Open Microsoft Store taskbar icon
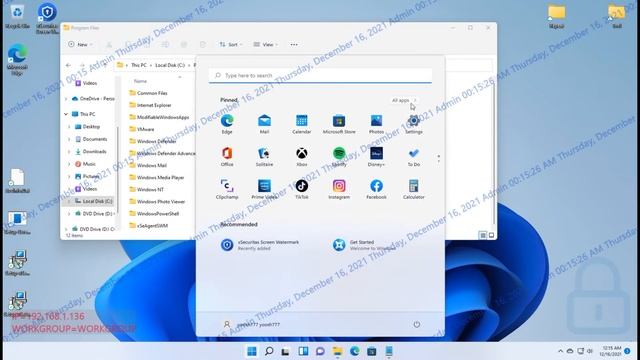This screenshot has height=360, width=640. click(372, 351)
